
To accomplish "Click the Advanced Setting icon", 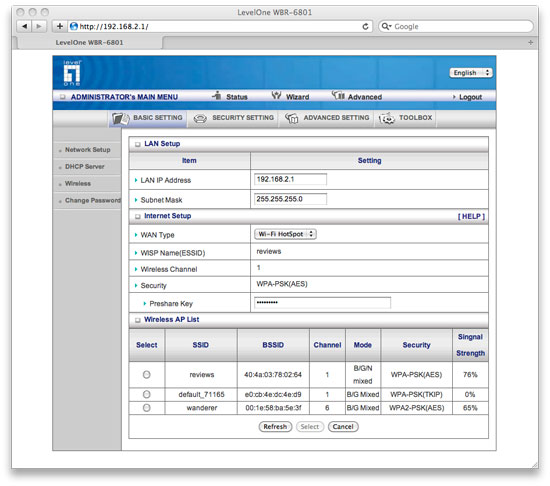I will point(291,119).
